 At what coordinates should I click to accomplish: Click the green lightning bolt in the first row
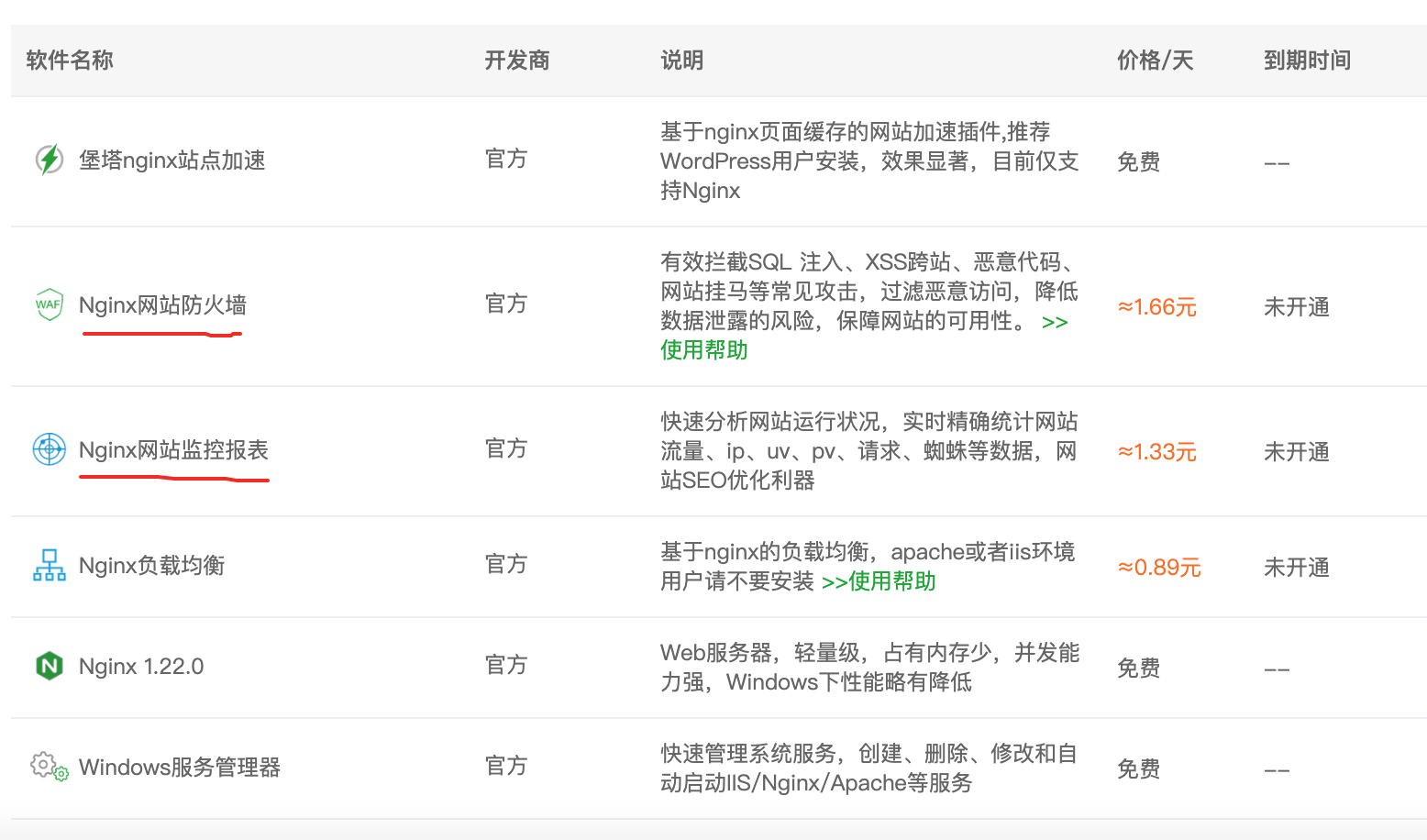click(x=48, y=160)
